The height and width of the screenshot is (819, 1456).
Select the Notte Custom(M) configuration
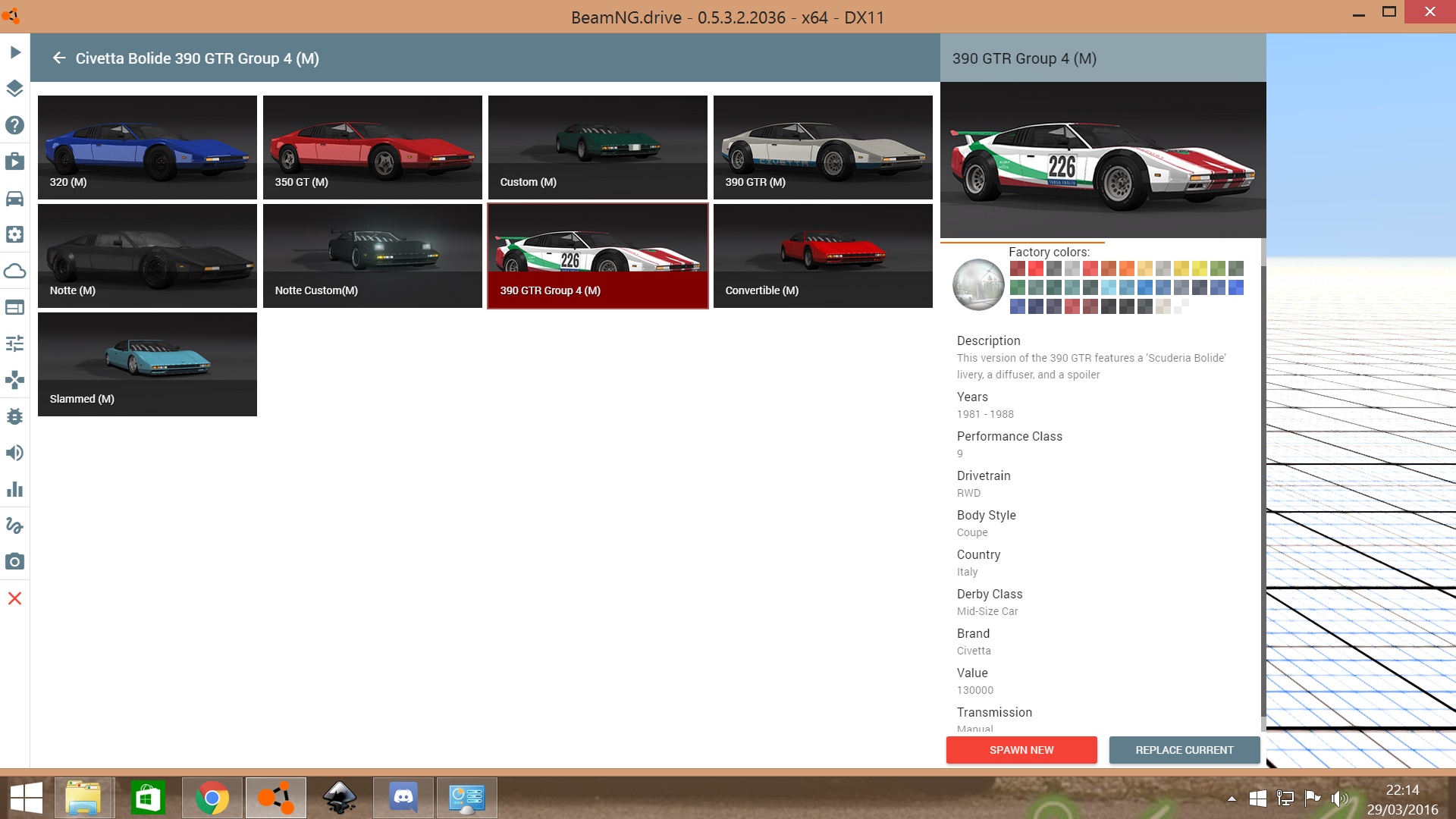372,256
